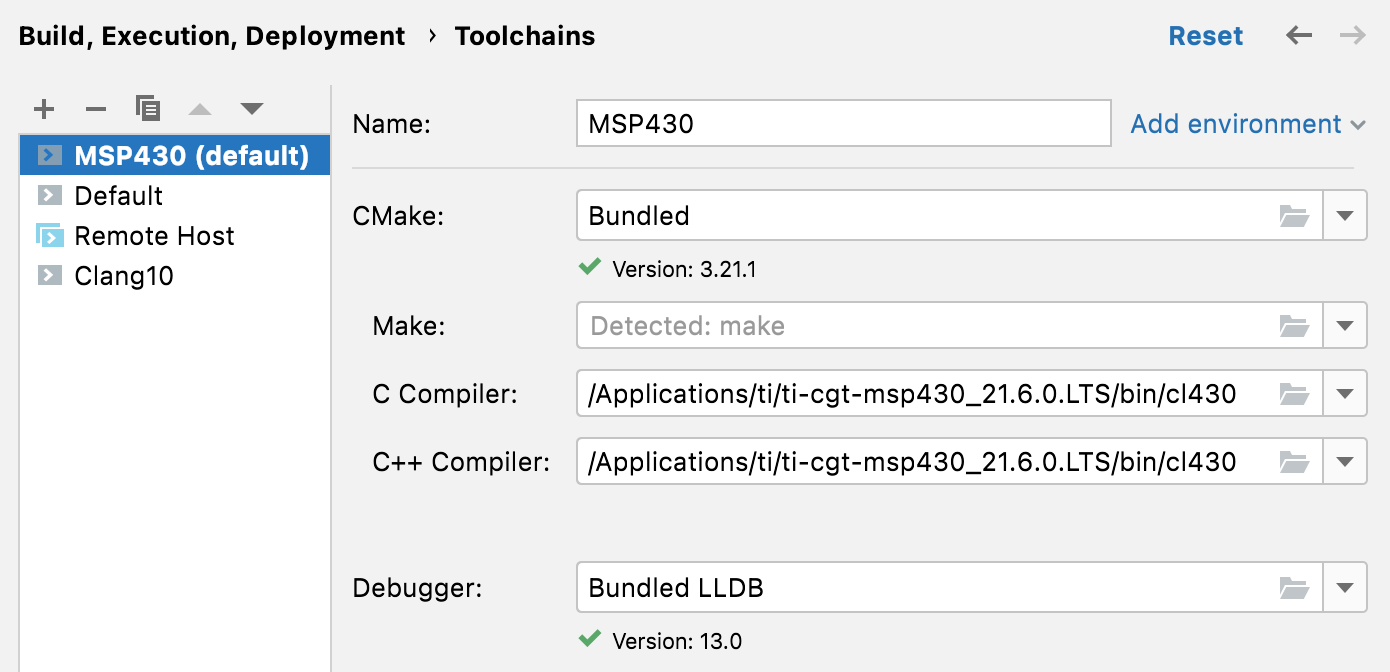
Task: Open the Add environment dropdown
Action: tap(1247, 123)
